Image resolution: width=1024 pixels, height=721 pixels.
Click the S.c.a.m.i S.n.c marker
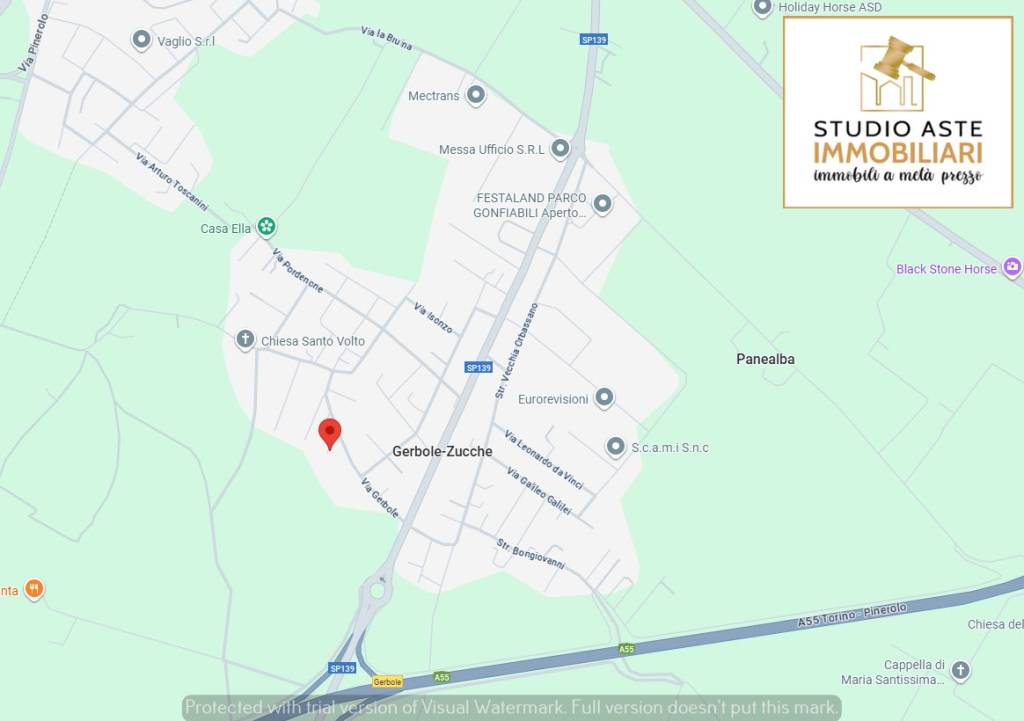615,447
